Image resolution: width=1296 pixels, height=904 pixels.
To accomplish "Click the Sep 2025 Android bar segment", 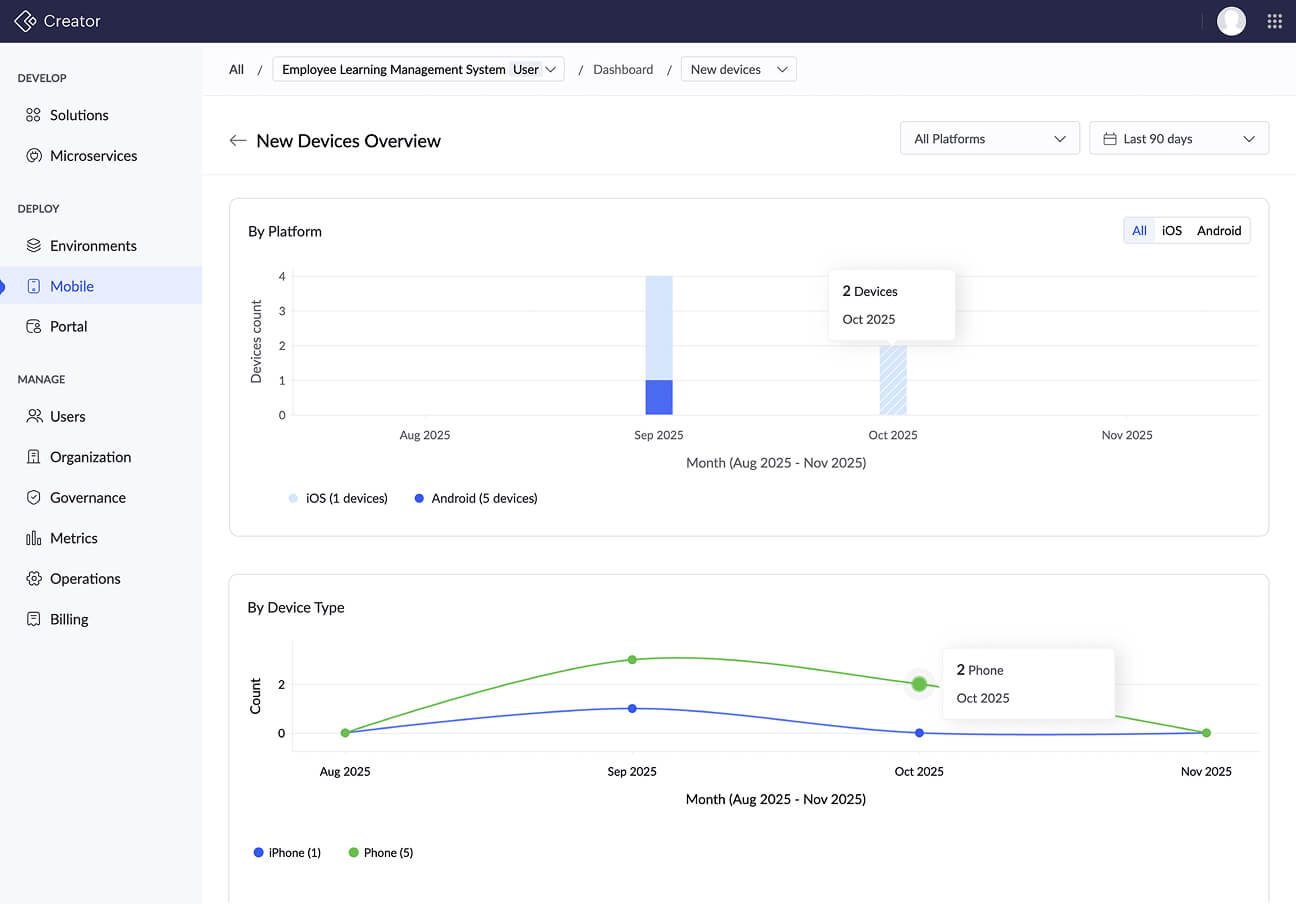I will point(659,397).
